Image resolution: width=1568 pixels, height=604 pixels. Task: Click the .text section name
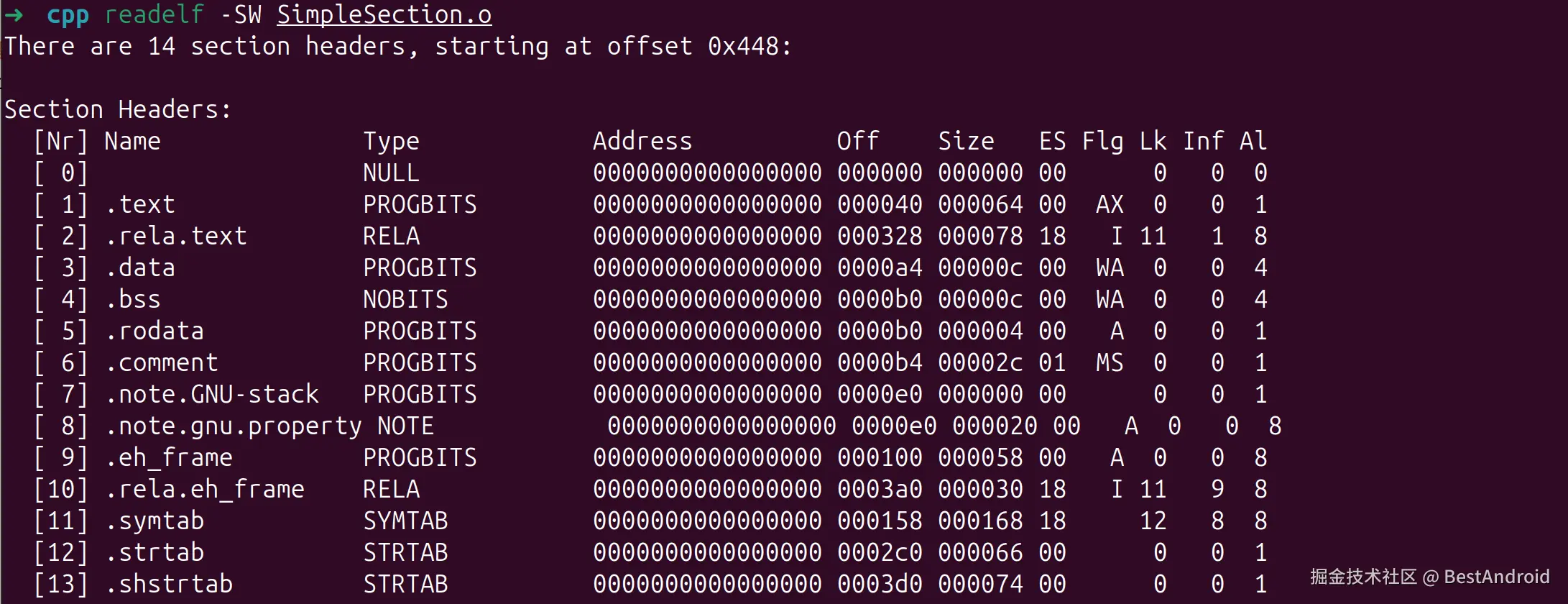139,205
